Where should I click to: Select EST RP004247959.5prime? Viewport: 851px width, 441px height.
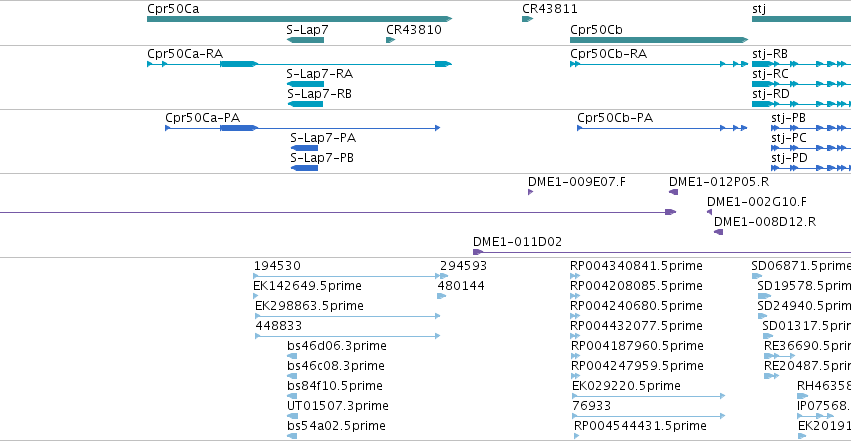click(x=575, y=376)
